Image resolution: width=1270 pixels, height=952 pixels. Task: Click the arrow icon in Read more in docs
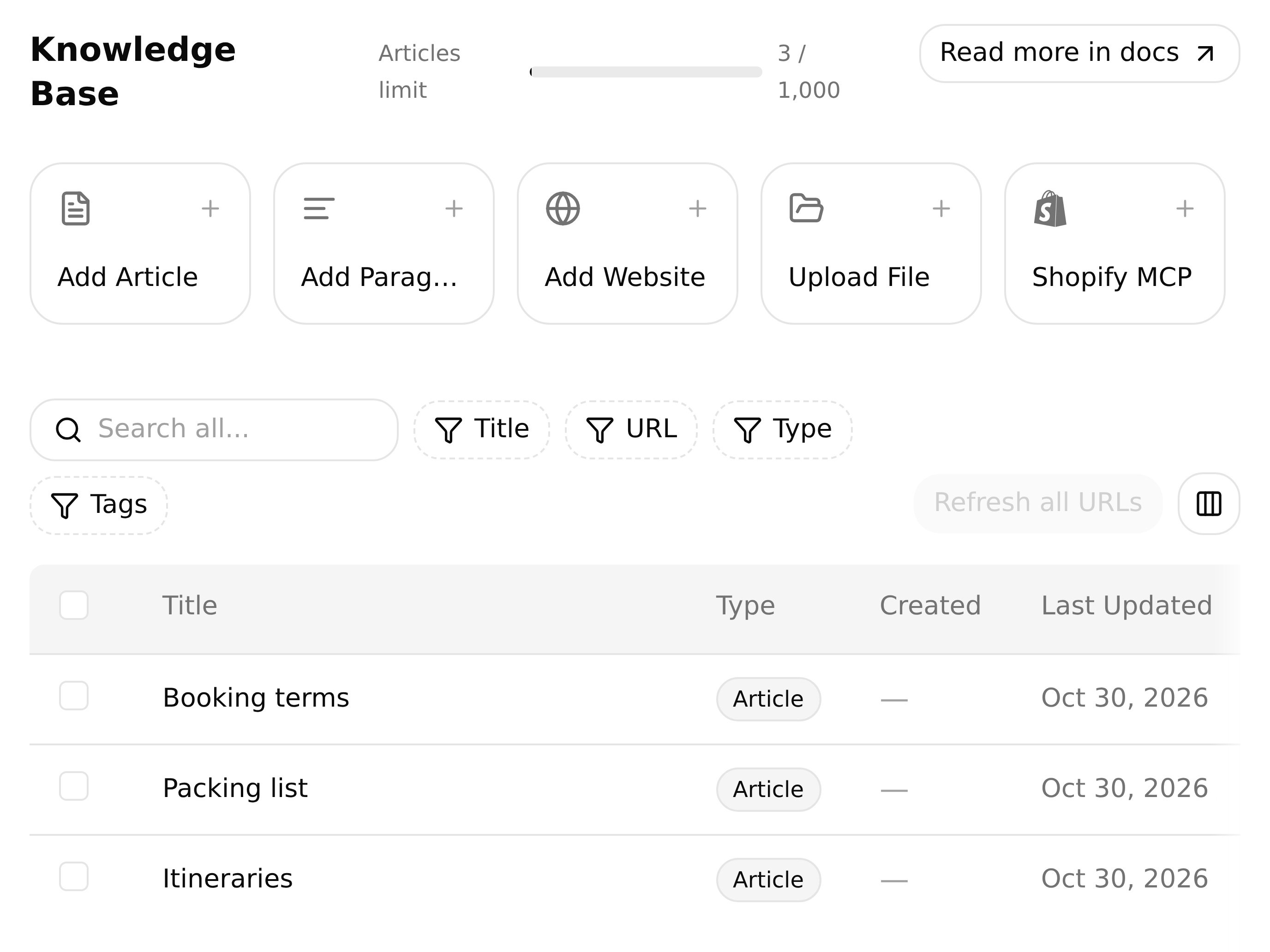click(1205, 54)
